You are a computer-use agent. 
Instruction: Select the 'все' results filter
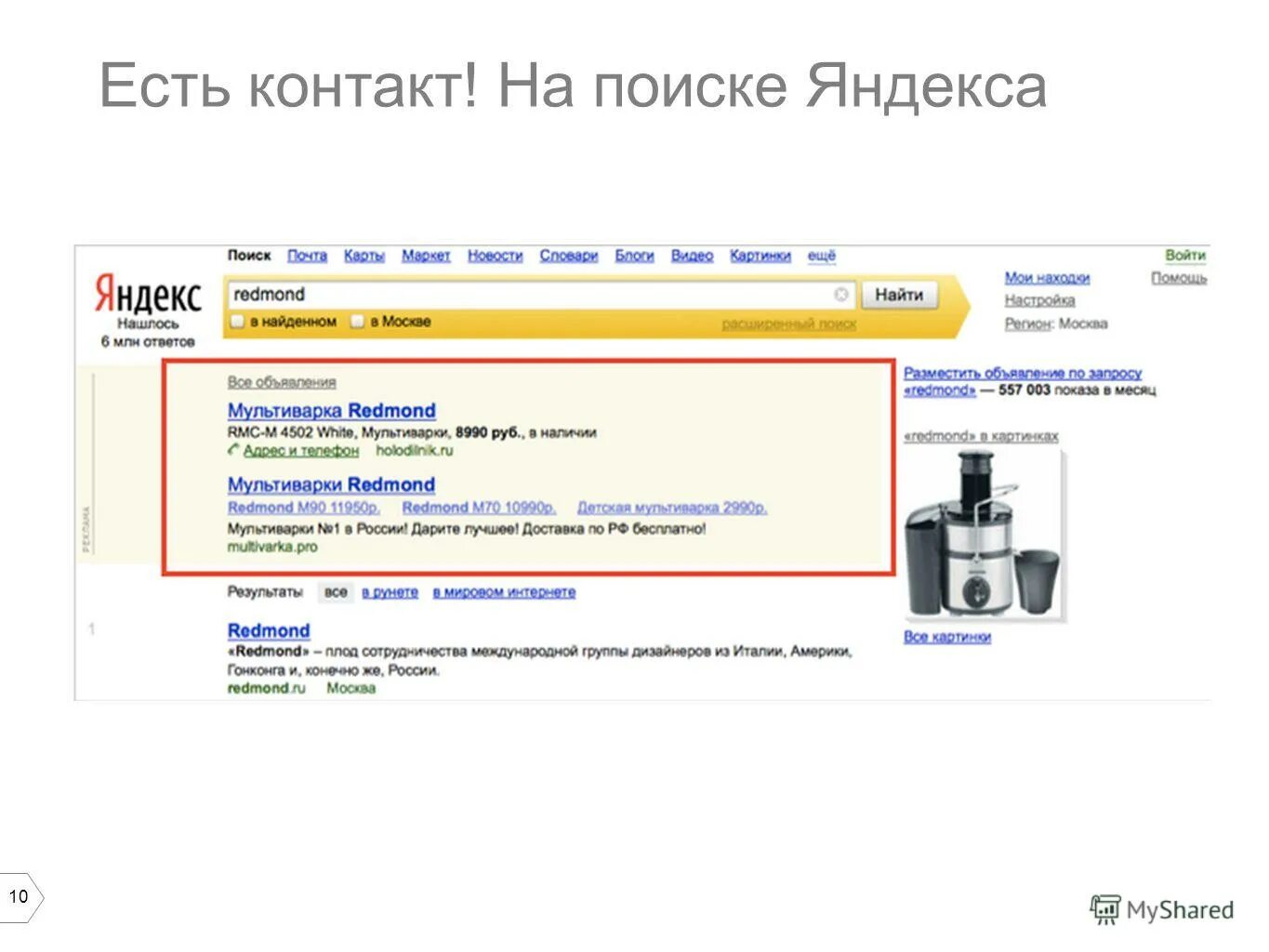click(336, 591)
